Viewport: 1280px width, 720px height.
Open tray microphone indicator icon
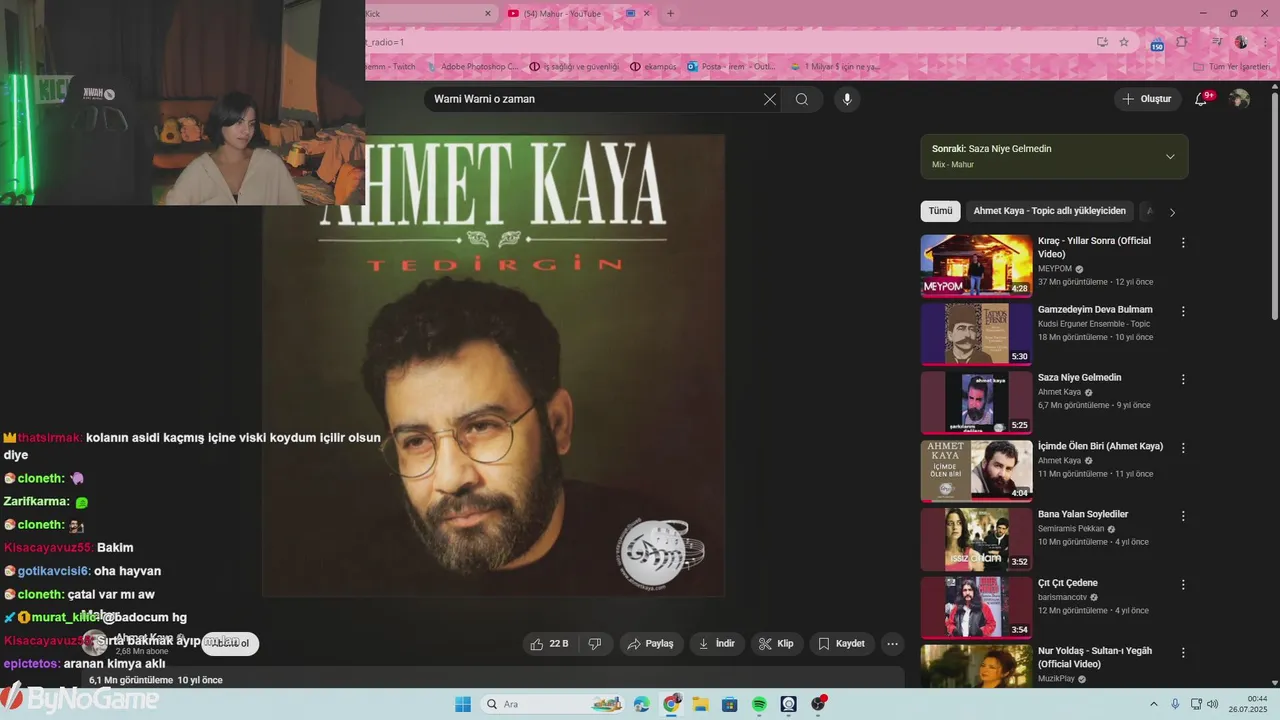click(1175, 704)
